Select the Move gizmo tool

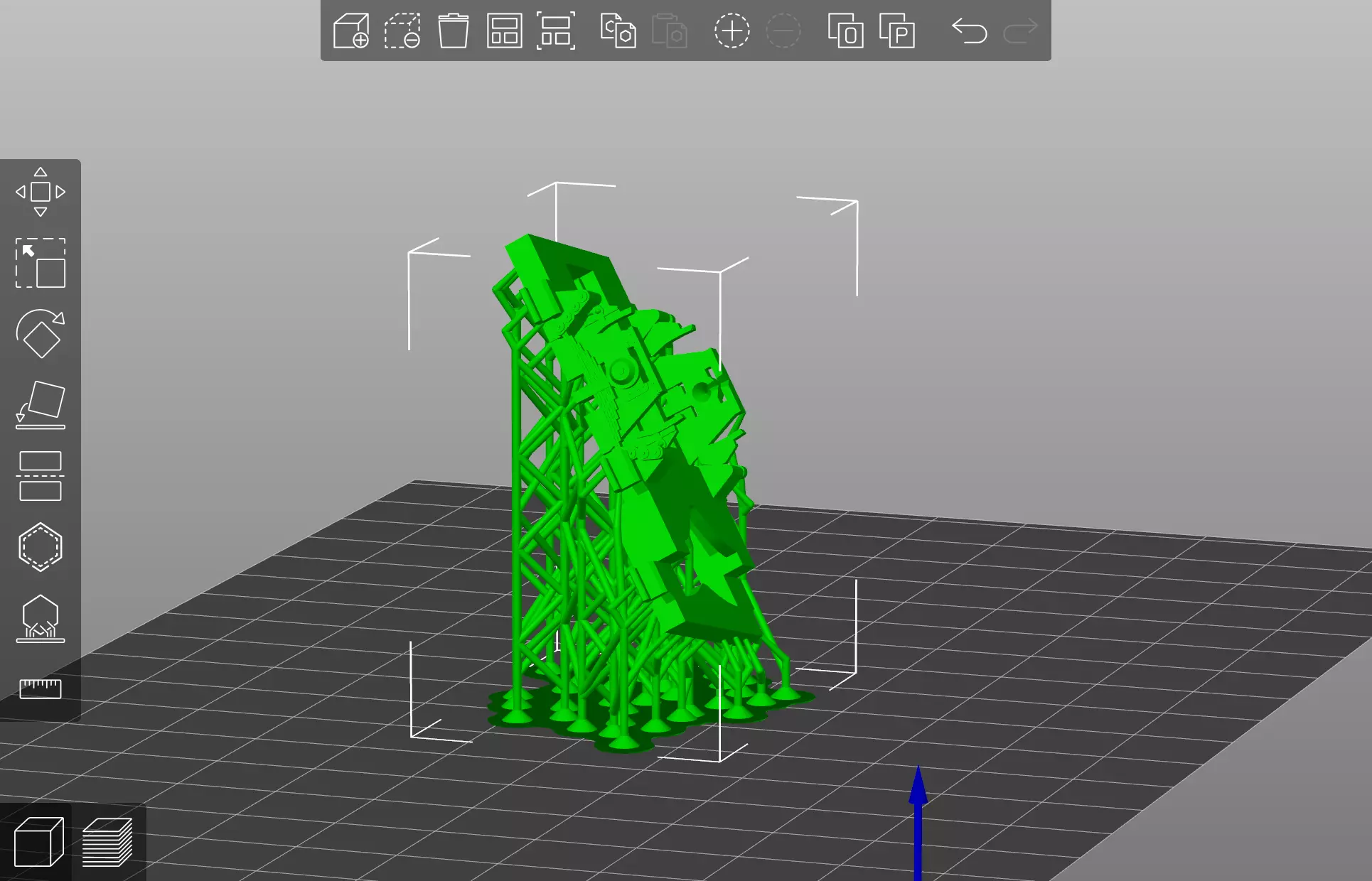[41, 192]
